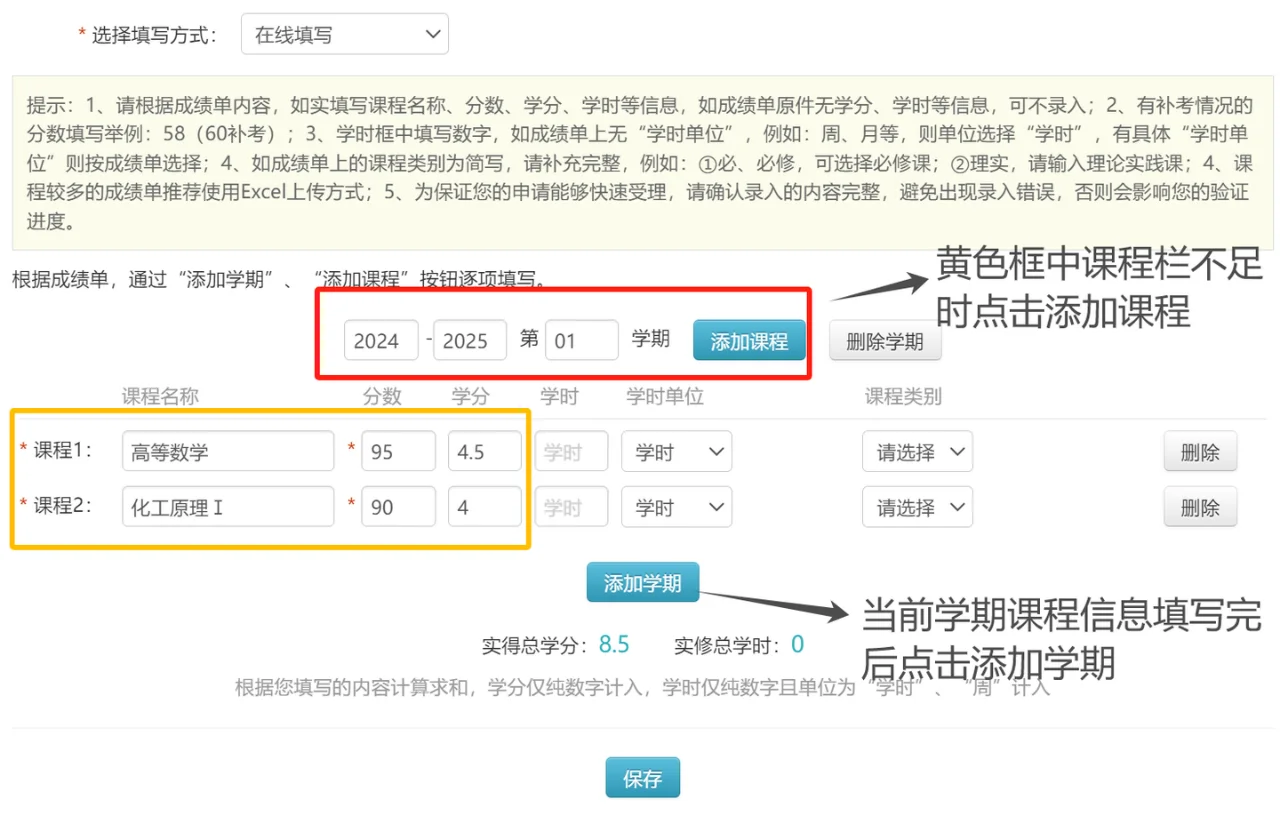The width and height of the screenshot is (1280, 813).
Task: Click the 保存 button
Action: click(x=642, y=778)
